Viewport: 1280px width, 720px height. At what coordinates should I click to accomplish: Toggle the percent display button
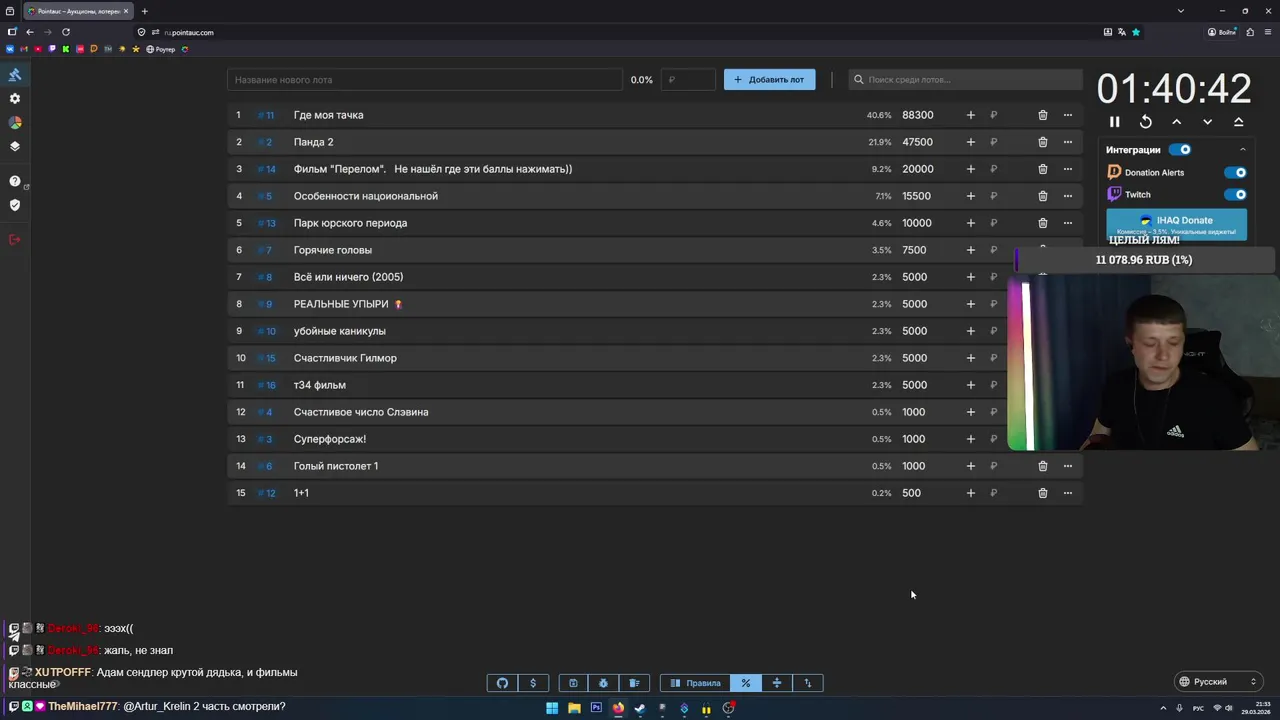tap(745, 683)
